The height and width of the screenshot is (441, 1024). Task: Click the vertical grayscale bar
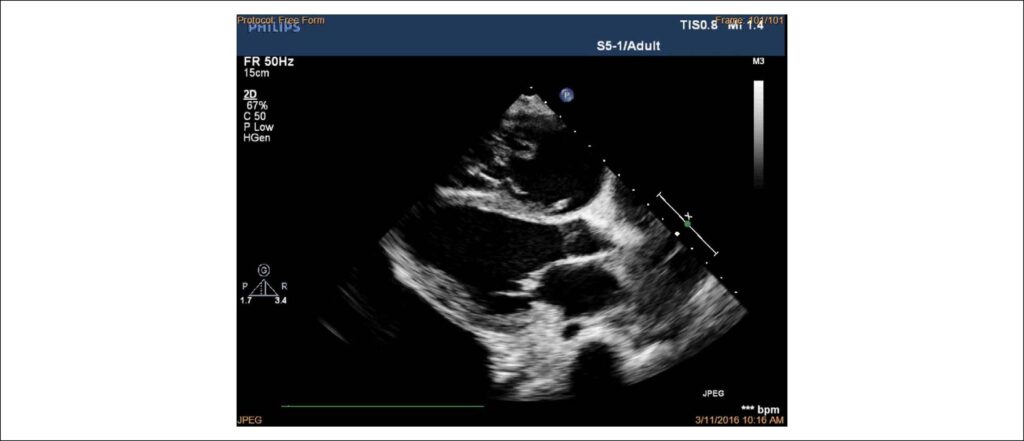click(758, 134)
